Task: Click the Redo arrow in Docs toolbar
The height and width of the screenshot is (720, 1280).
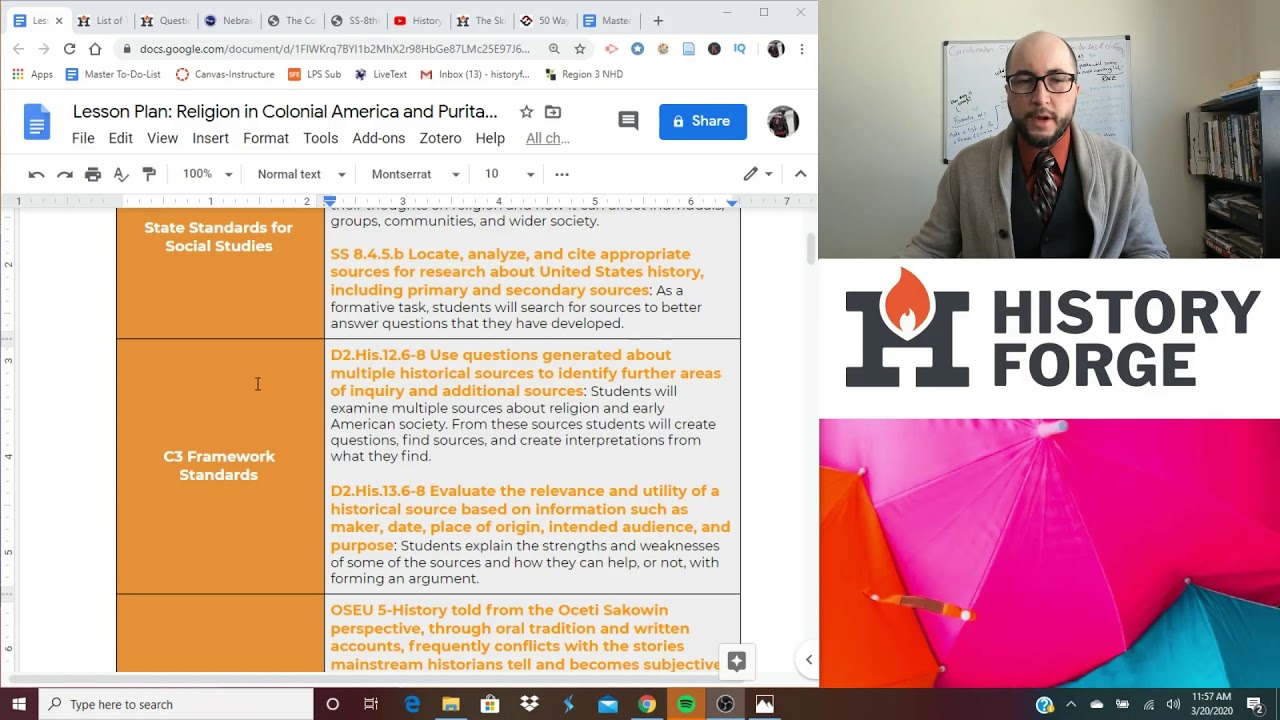Action: click(64, 174)
